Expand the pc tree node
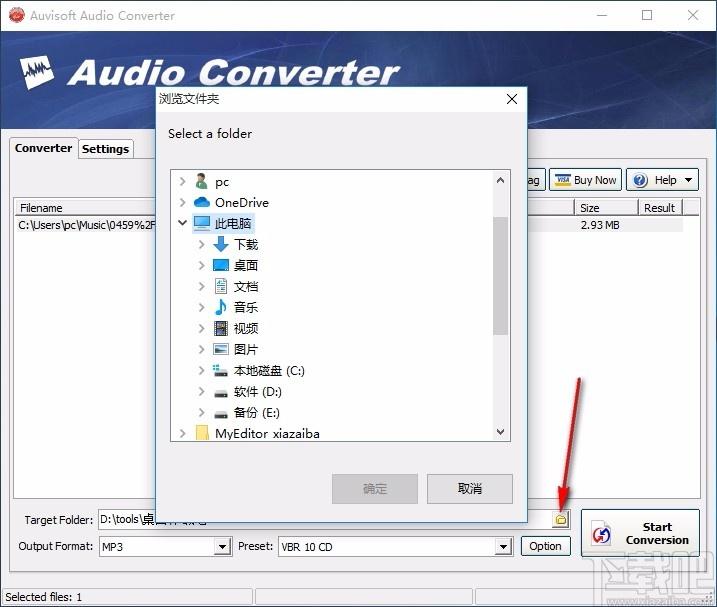Image resolution: width=717 pixels, height=607 pixels. point(182,182)
